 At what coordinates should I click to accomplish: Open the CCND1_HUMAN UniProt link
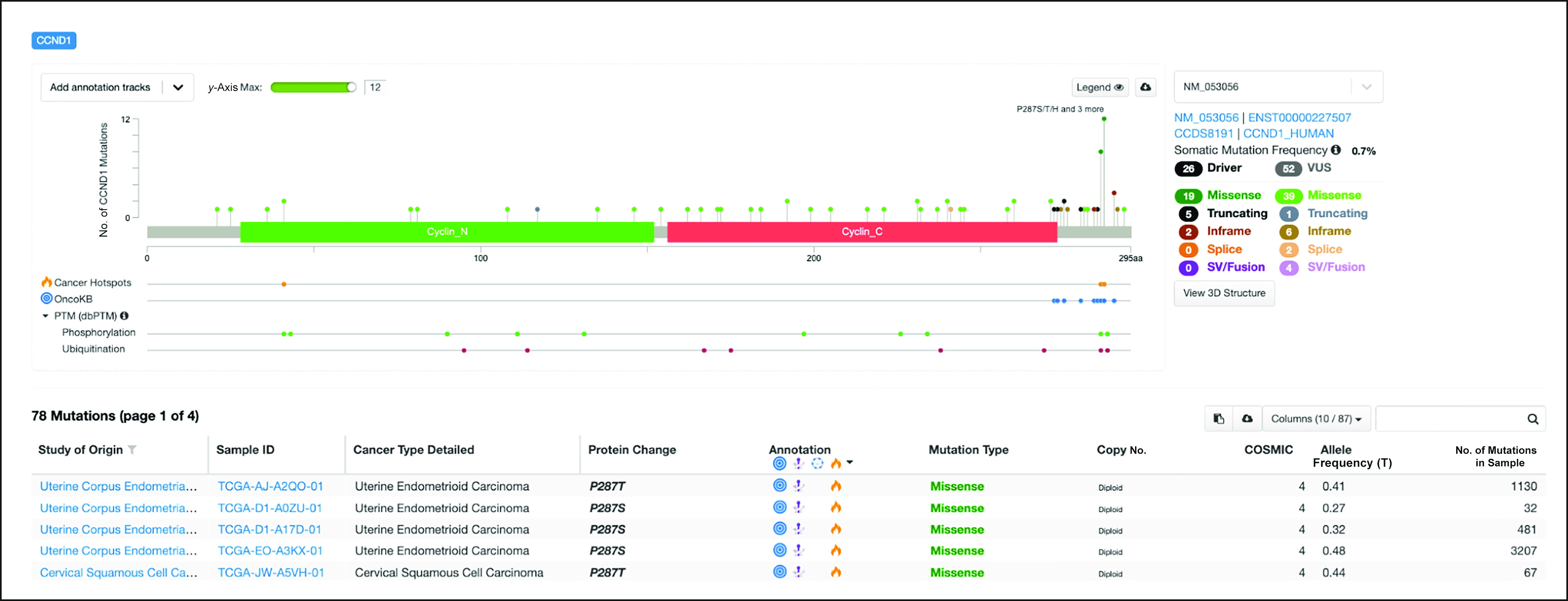pyautogui.click(x=1289, y=134)
